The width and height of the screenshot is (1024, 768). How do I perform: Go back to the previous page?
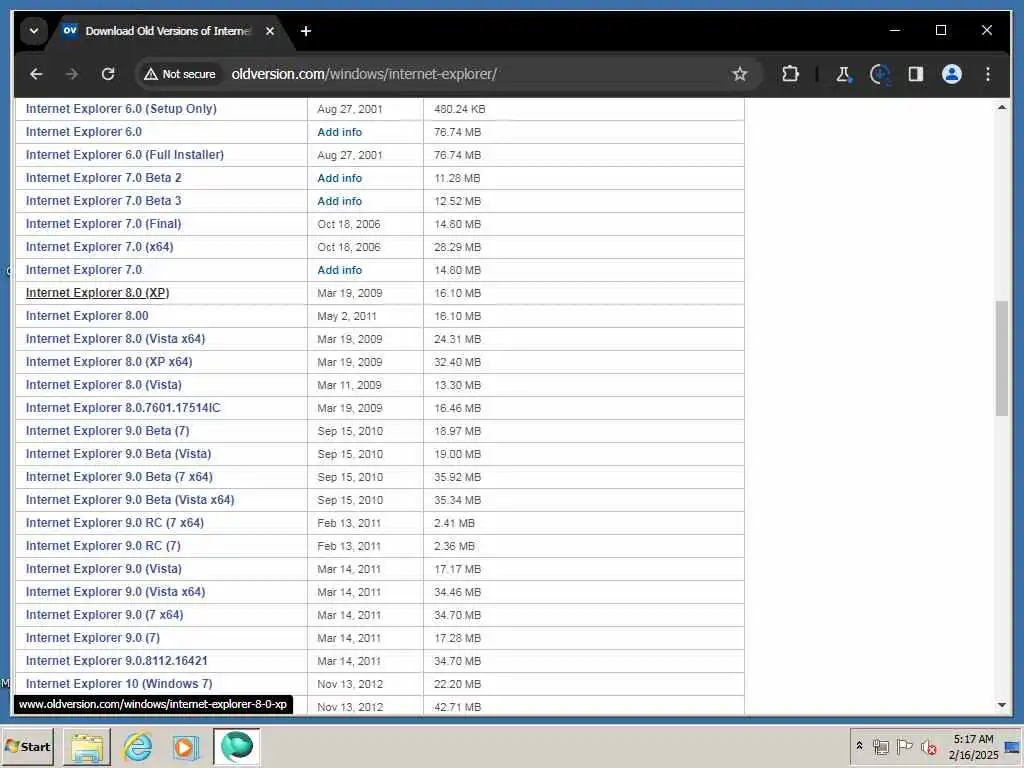click(x=36, y=74)
